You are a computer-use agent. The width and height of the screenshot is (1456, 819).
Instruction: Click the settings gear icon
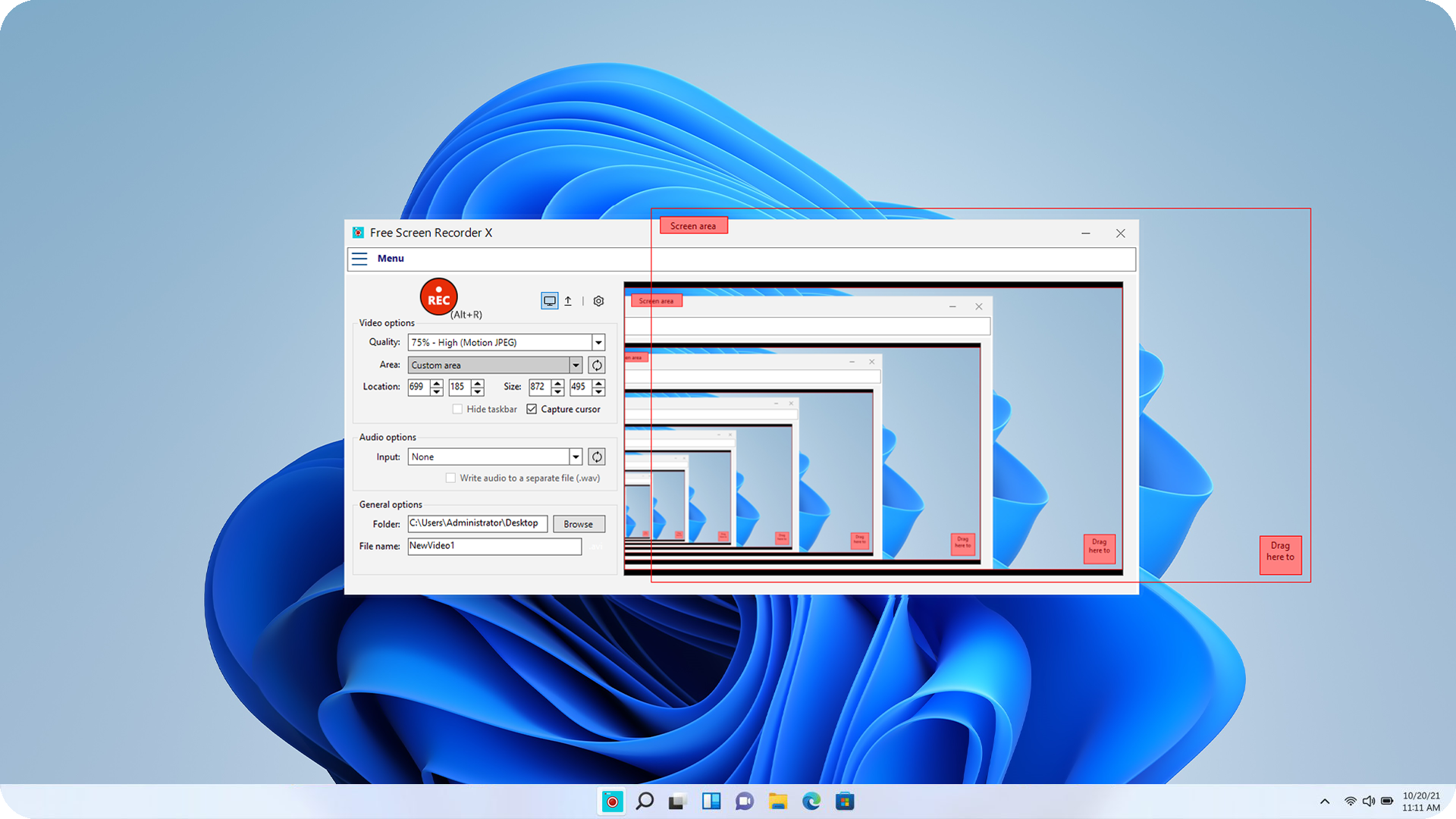tap(598, 300)
